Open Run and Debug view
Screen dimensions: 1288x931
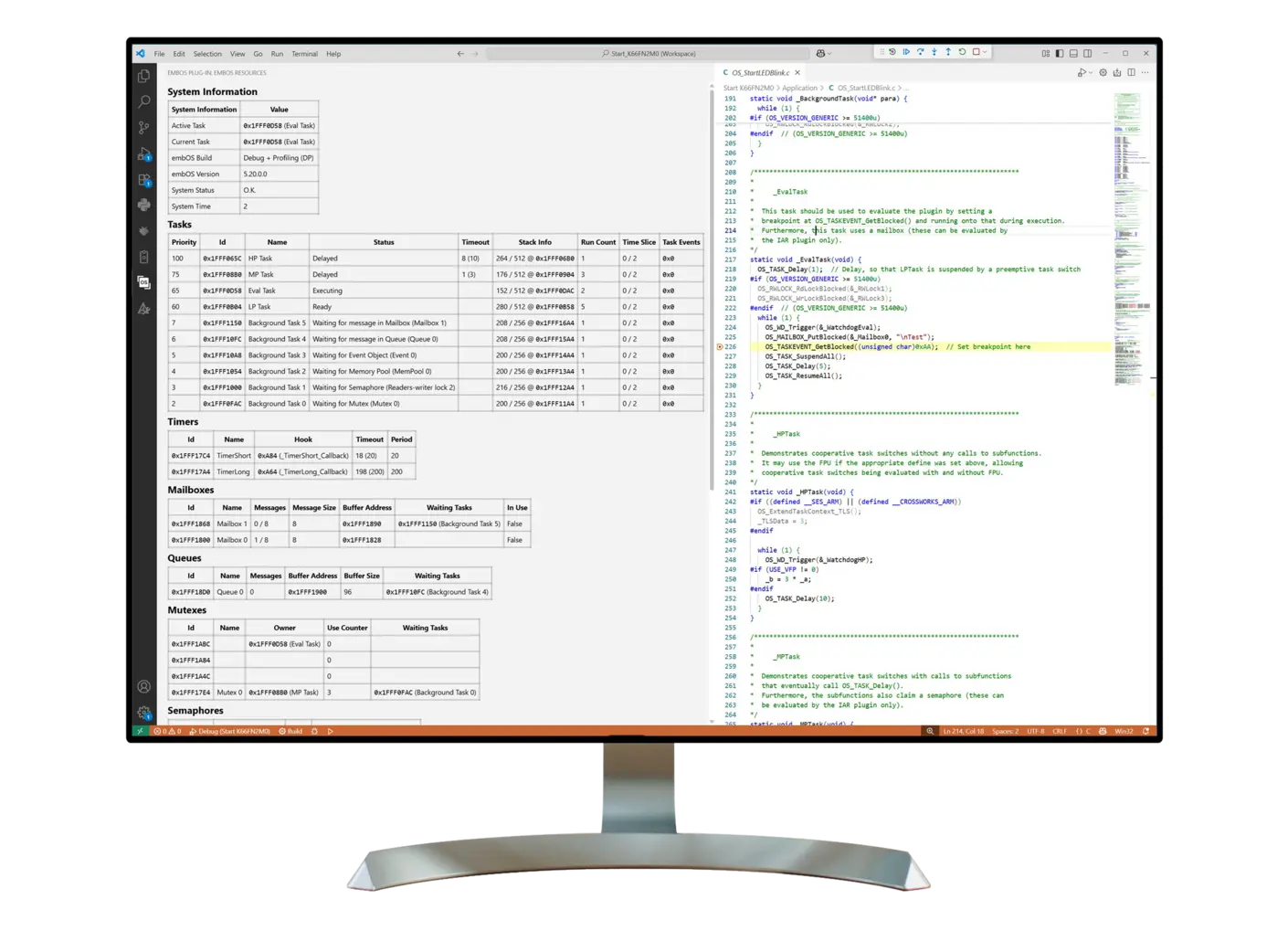point(143,153)
